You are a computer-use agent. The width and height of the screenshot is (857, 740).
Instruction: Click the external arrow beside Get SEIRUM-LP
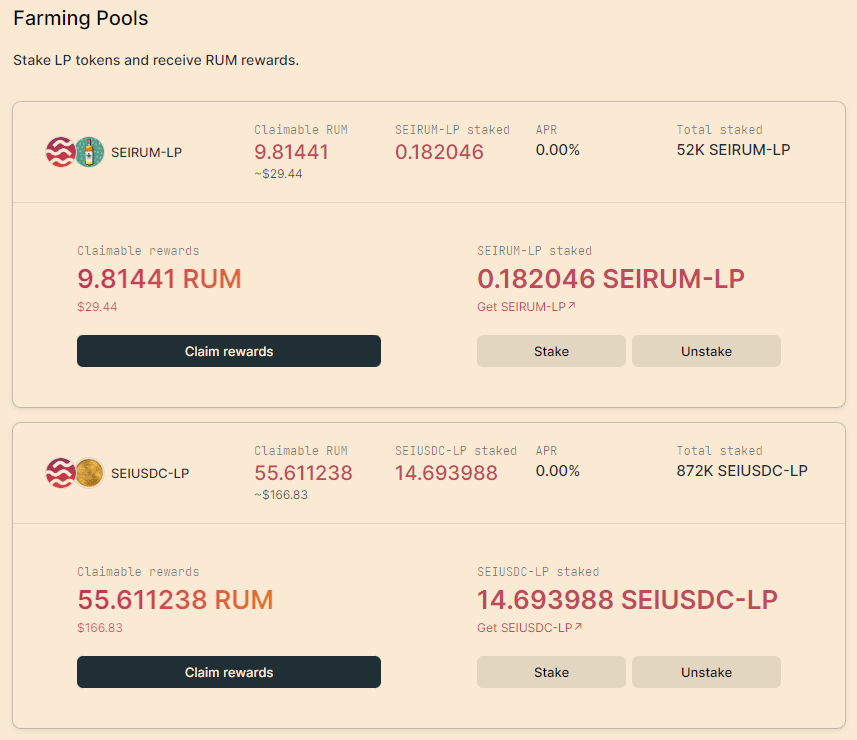[x=572, y=306]
